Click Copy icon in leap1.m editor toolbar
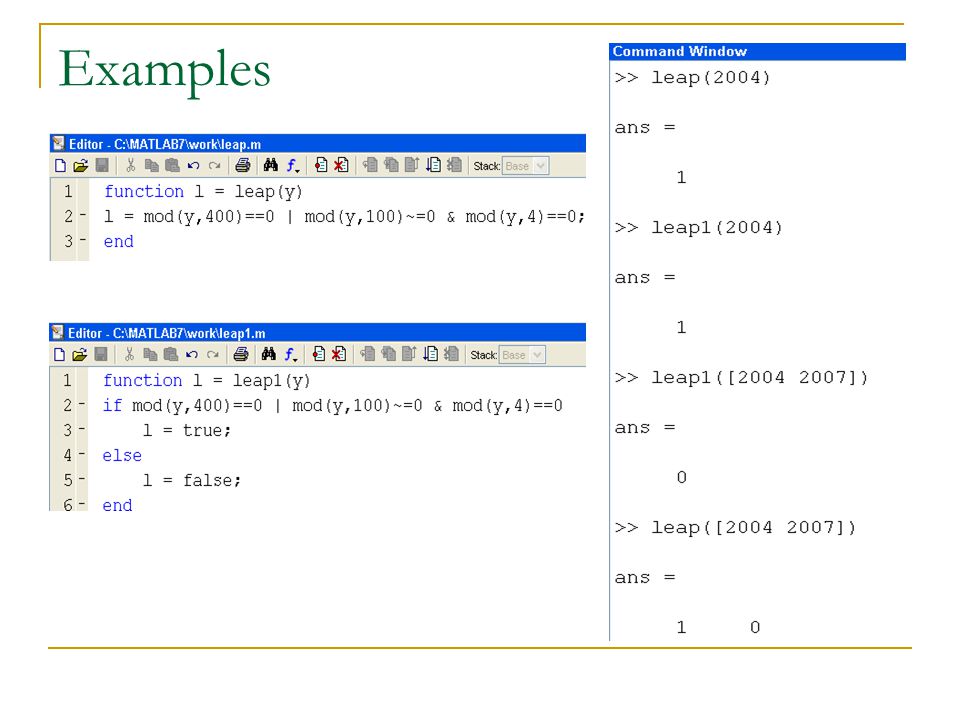The image size is (960, 720). point(150,354)
